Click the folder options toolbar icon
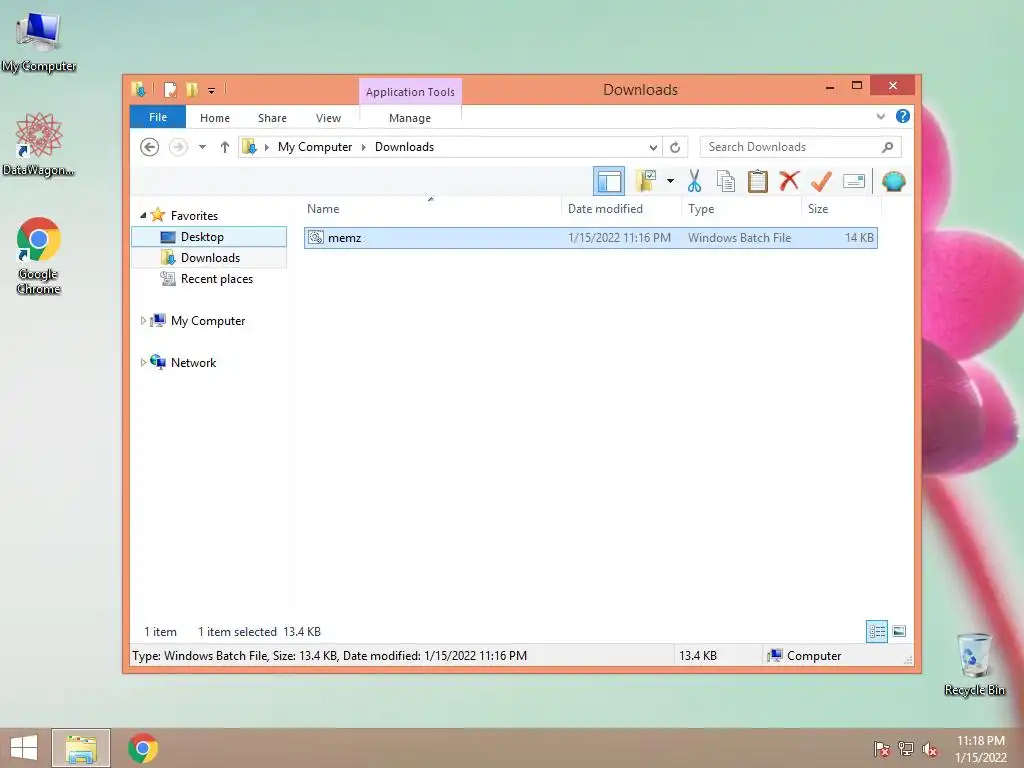The height and width of the screenshot is (768, 1024). (647, 181)
